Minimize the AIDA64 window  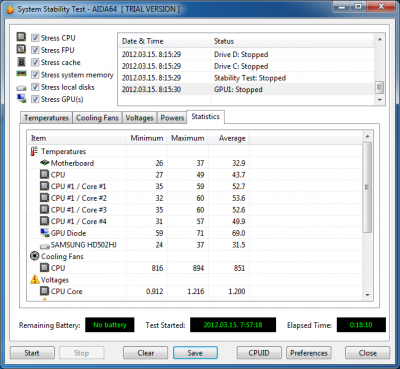342,7
